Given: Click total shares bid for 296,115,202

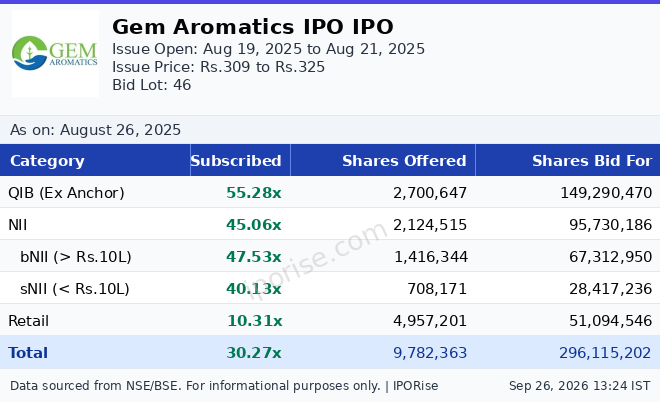Looking at the screenshot, I should [605, 353].
